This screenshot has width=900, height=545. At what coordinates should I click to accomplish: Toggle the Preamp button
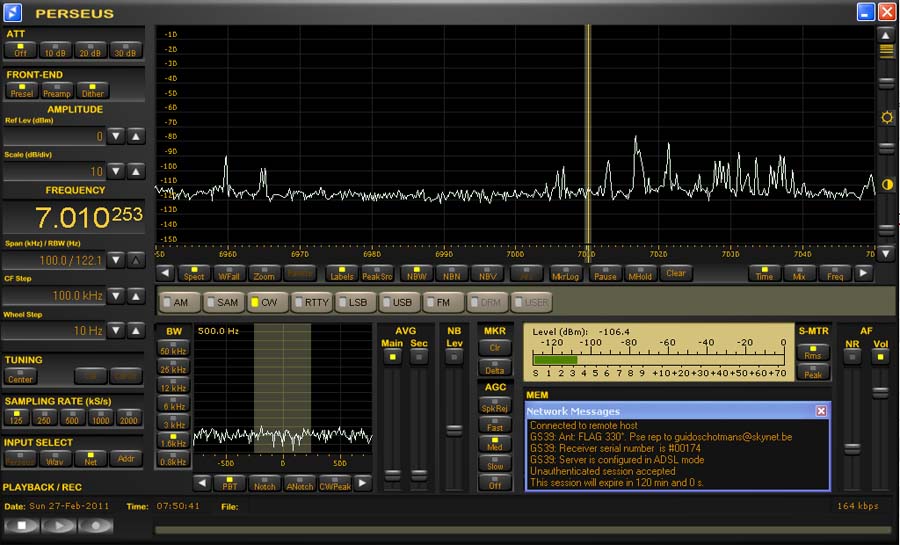(57, 91)
